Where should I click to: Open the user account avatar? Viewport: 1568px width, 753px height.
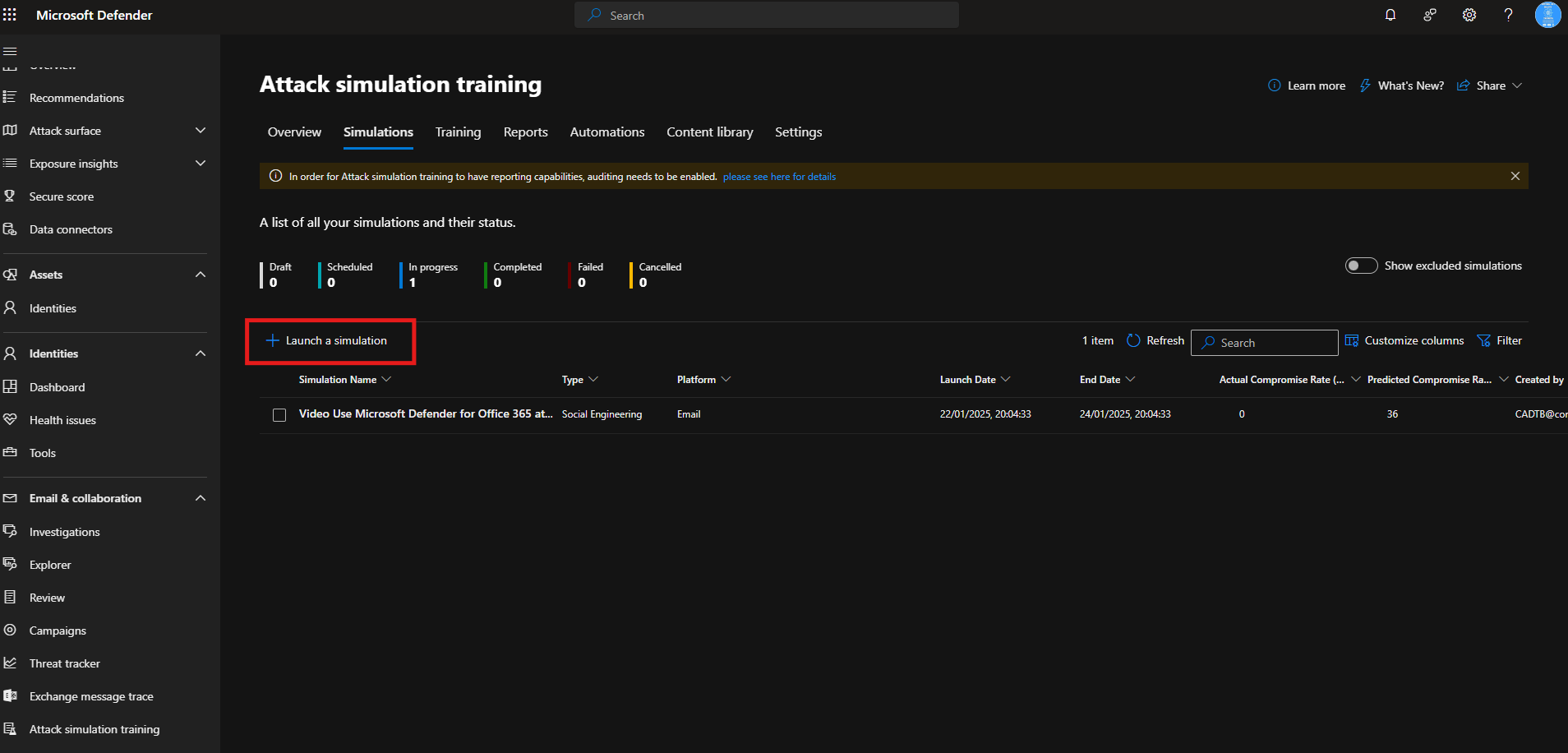point(1548,15)
